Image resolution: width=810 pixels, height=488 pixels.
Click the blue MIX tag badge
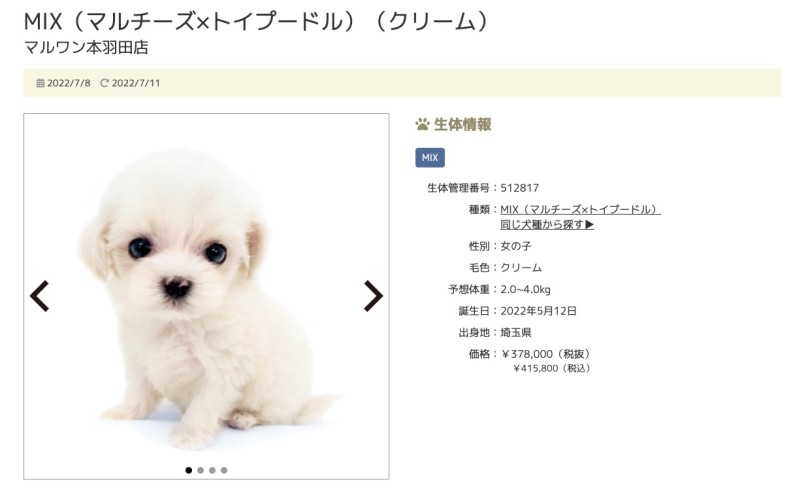coord(430,158)
